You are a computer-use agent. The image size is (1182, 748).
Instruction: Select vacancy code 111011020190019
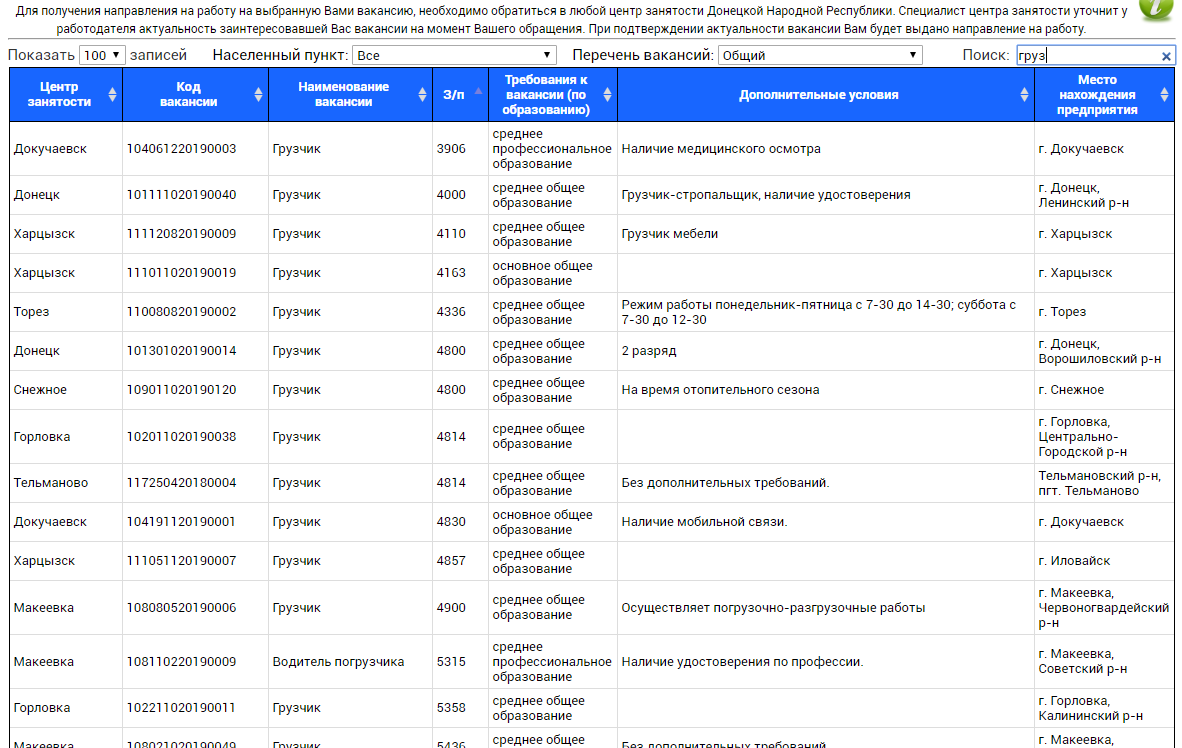pyautogui.click(x=181, y=273)
